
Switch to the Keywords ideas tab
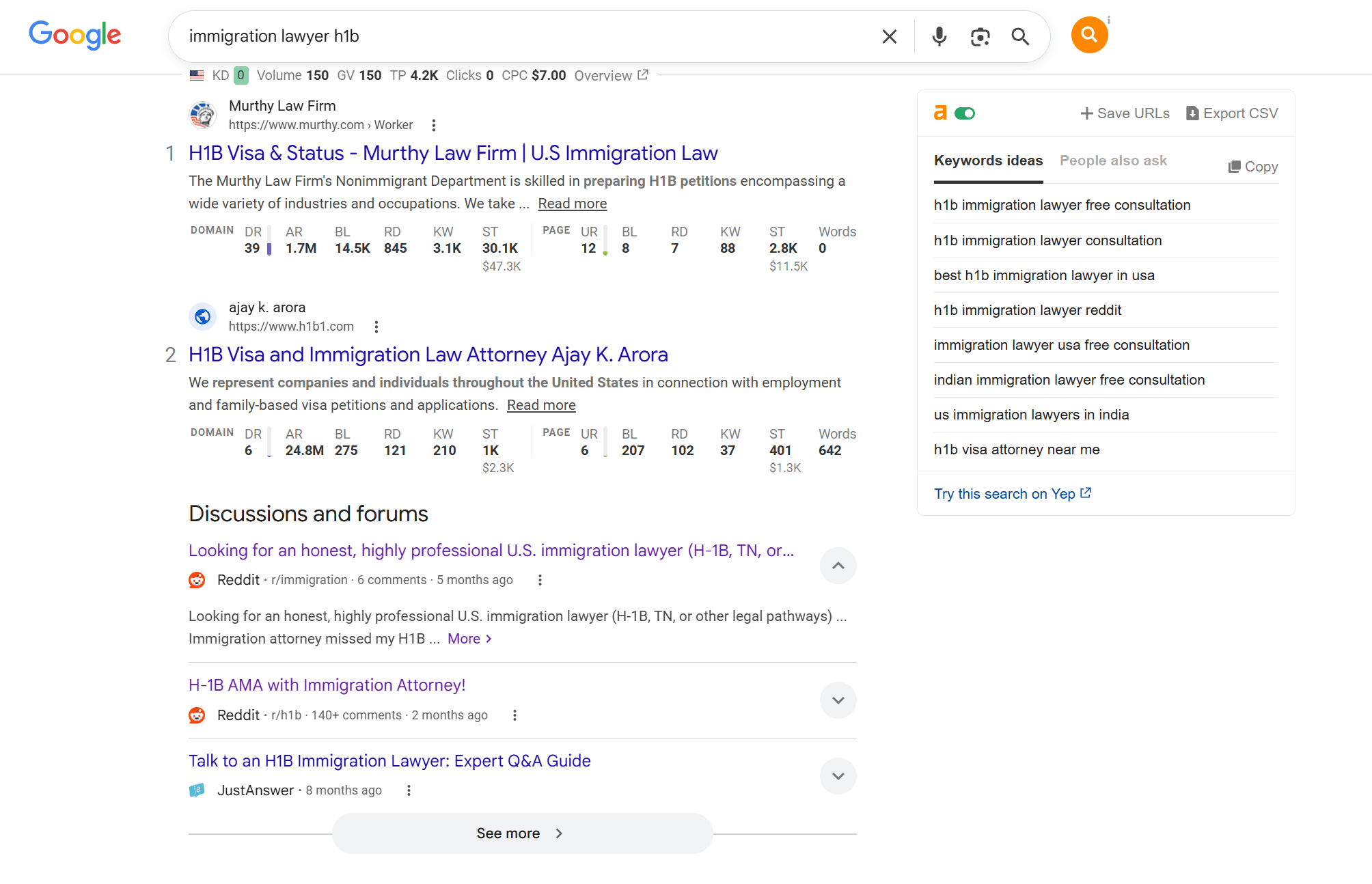(x=988, y=161)
